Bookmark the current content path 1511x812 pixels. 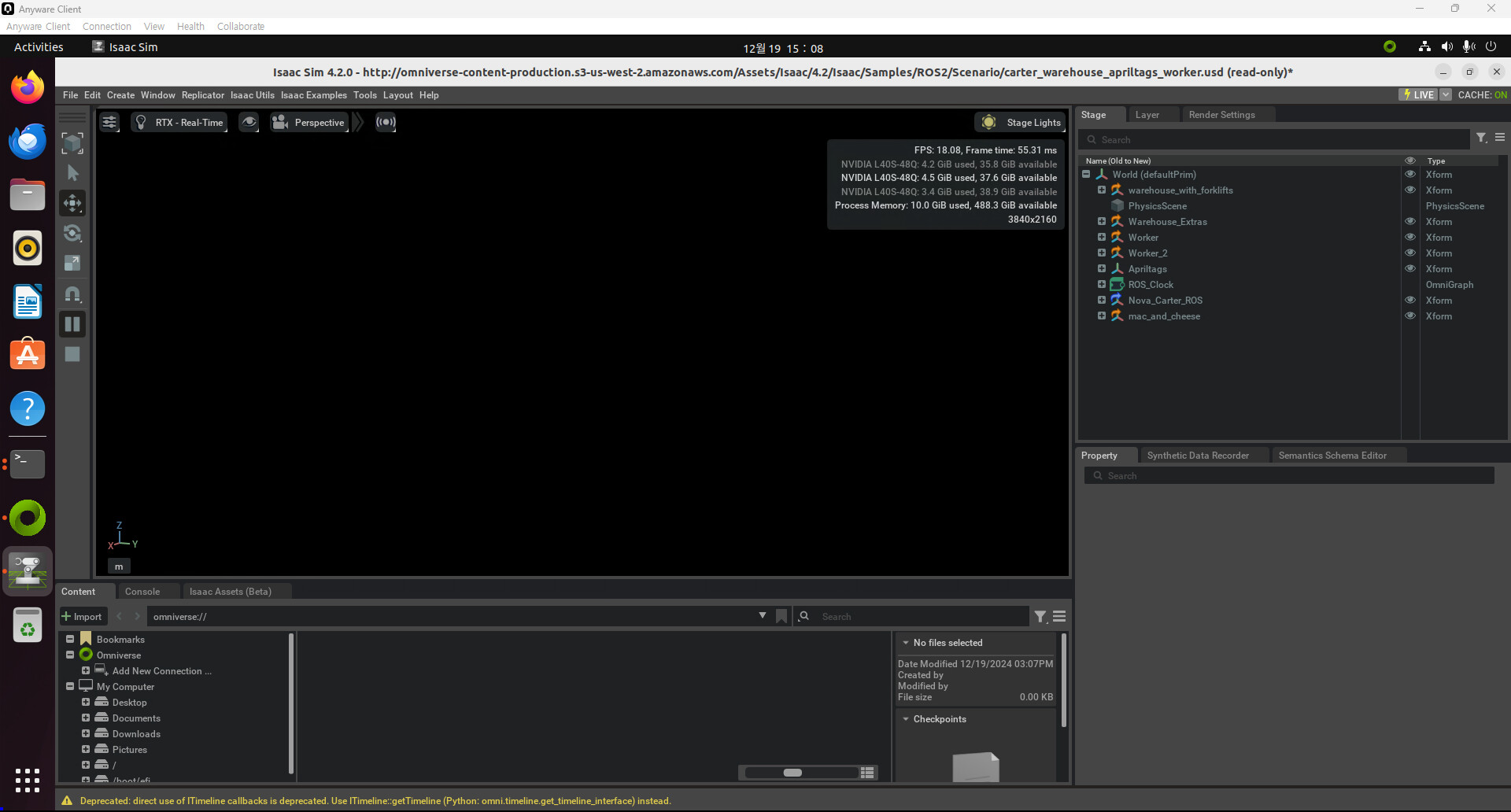[x=781, y=617]
